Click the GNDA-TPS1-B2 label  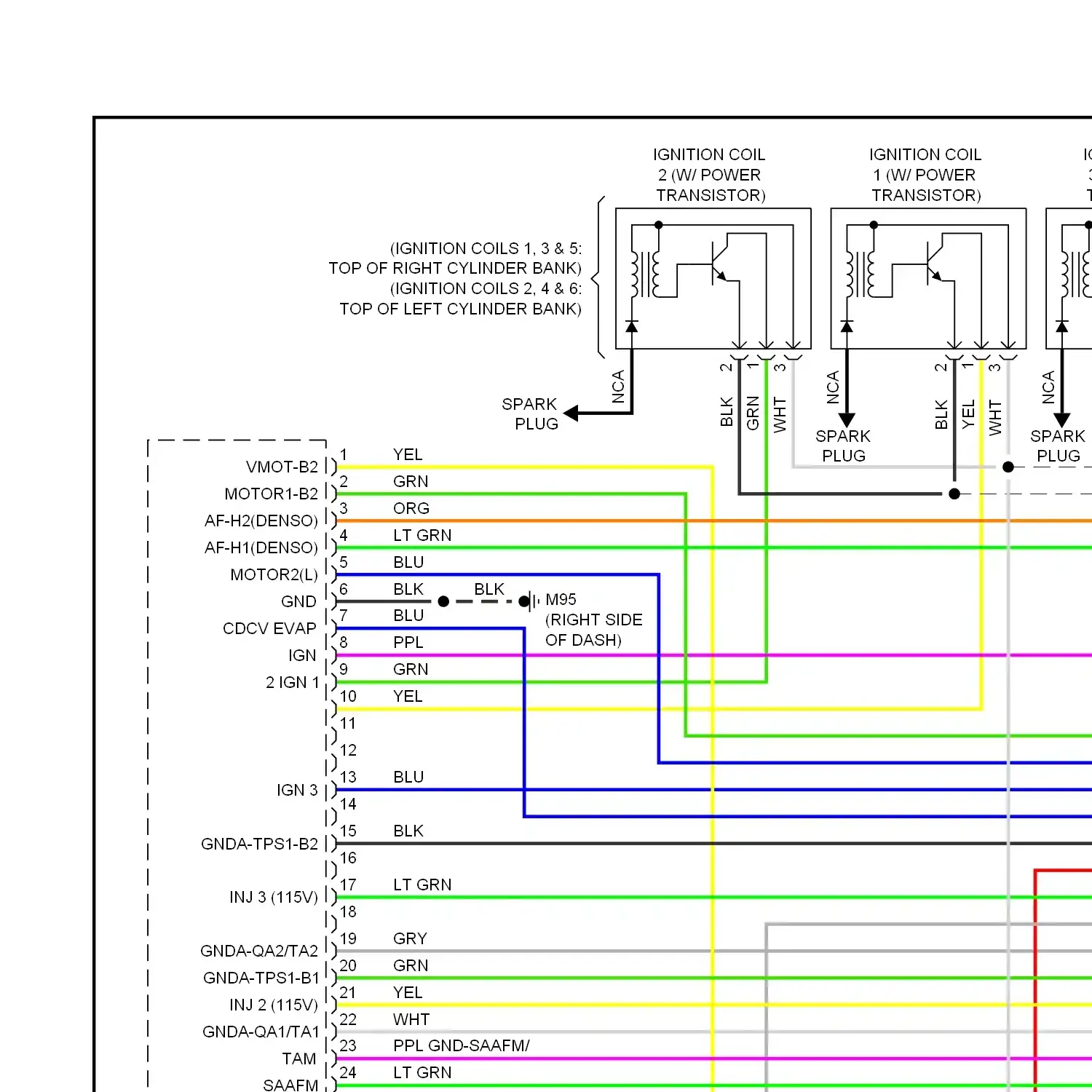point(259,844)
